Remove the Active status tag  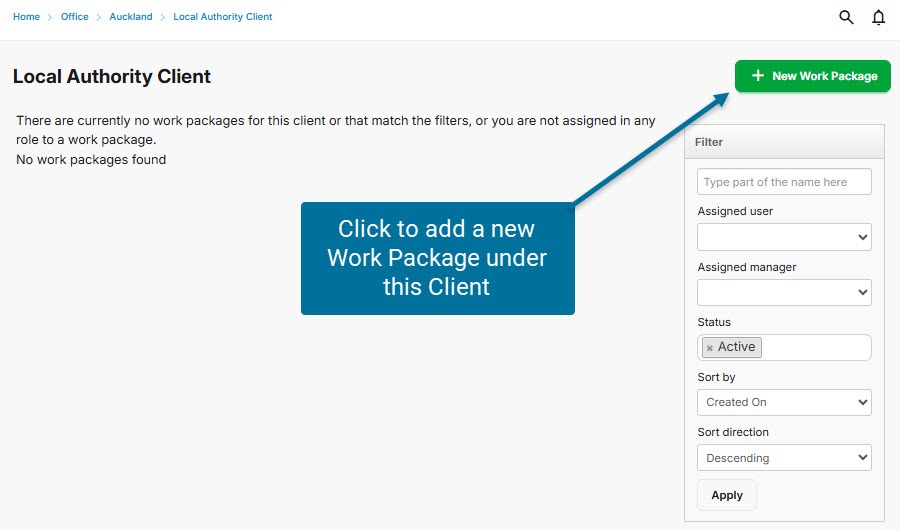pos(710,348)
